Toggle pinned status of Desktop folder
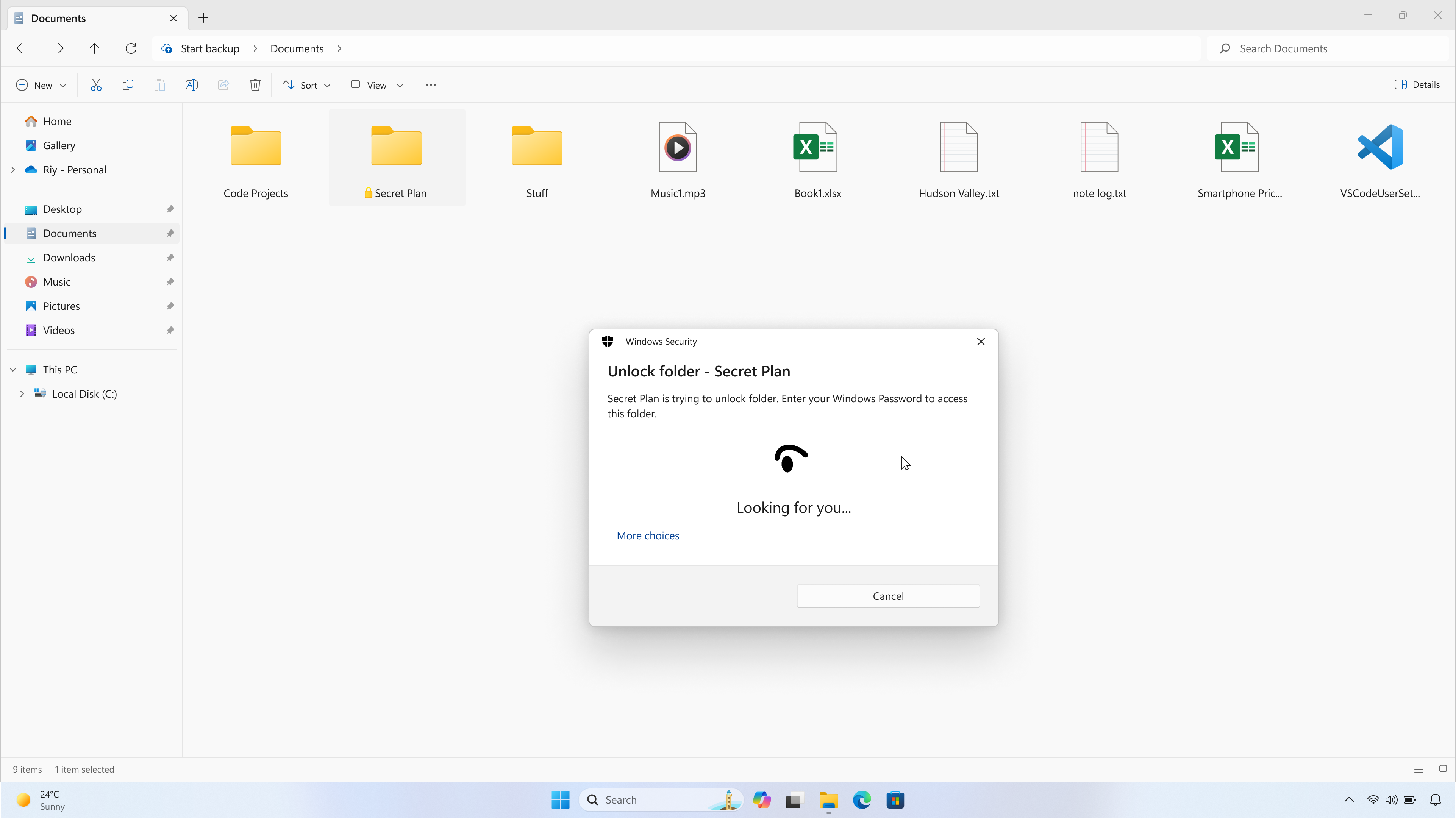This screenshot has height=818, width=1456. [171, 209]
